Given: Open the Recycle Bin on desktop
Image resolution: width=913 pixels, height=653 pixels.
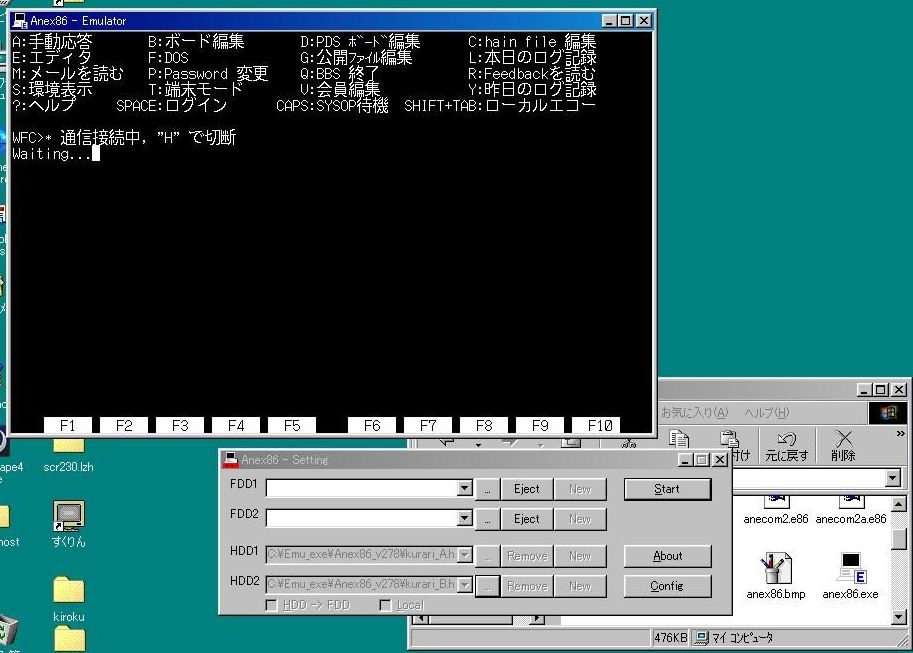Looking at the screenshot, I should (x=8, y=632).
